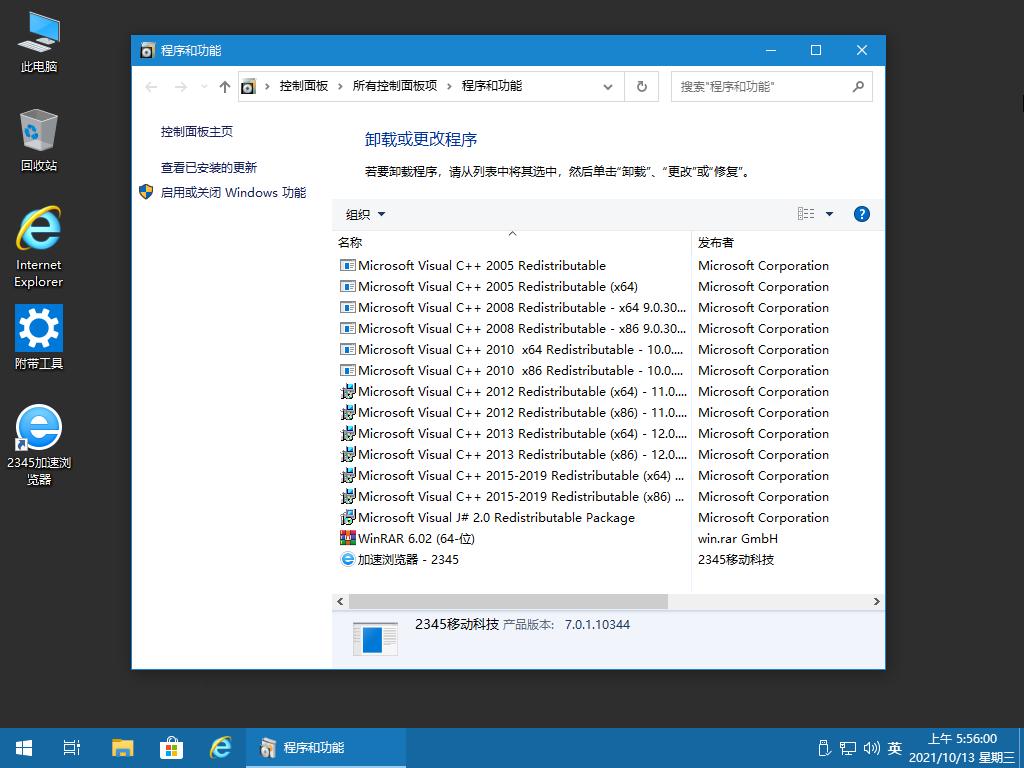Select WinRAR 6.02 (64-位) entry text
1024x768 pixels.
coord(416,539)
